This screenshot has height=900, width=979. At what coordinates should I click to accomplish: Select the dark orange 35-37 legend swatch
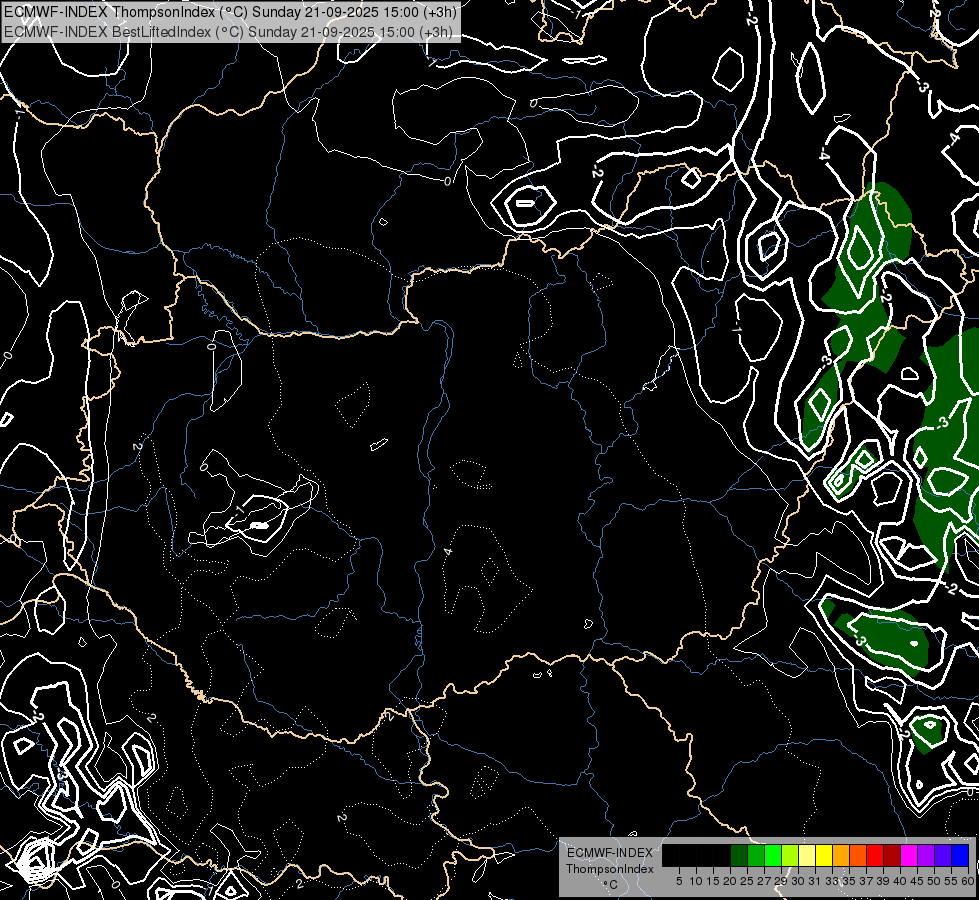(x=858, y=855)
